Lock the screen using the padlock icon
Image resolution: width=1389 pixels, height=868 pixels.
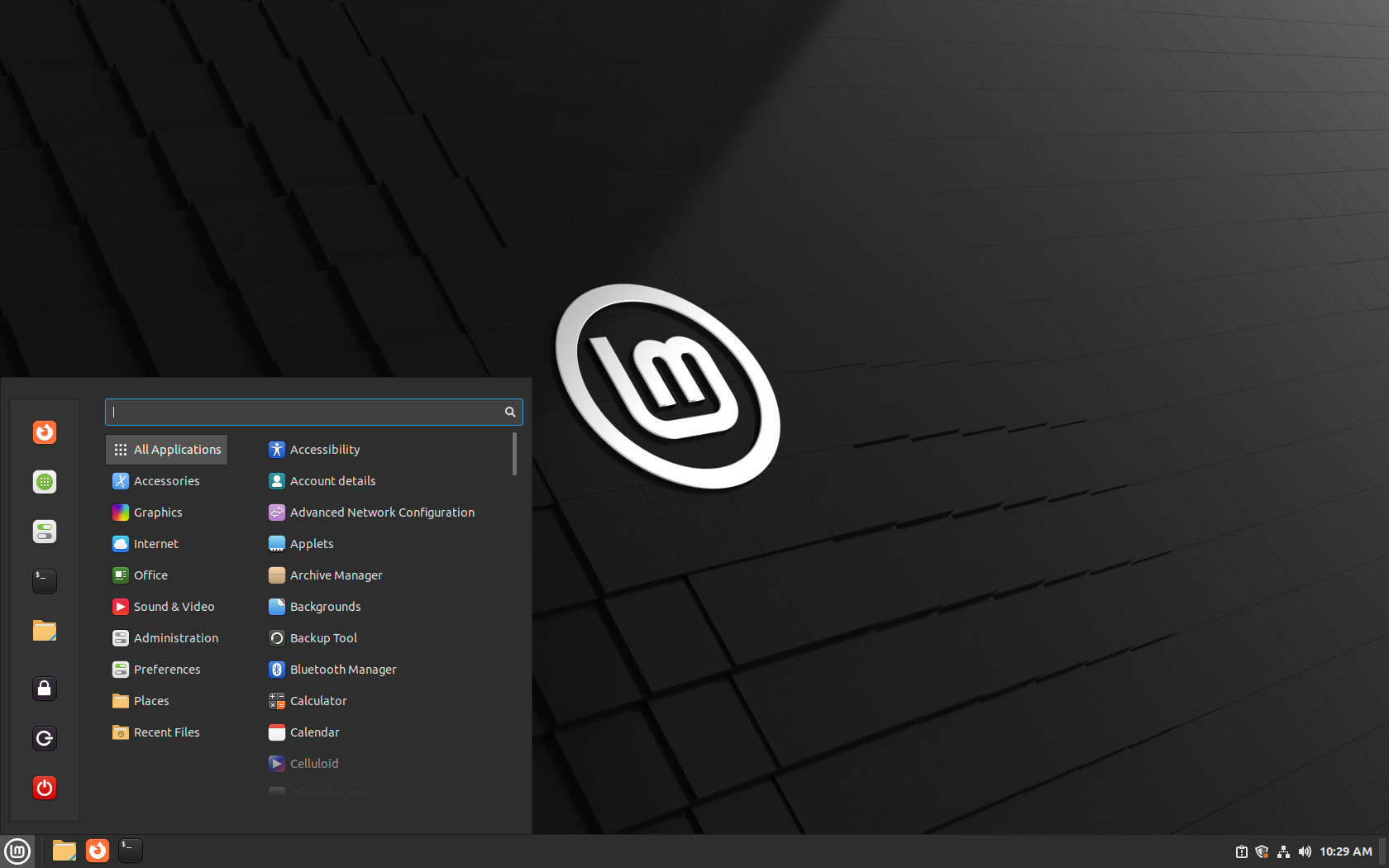click(44, 688)
